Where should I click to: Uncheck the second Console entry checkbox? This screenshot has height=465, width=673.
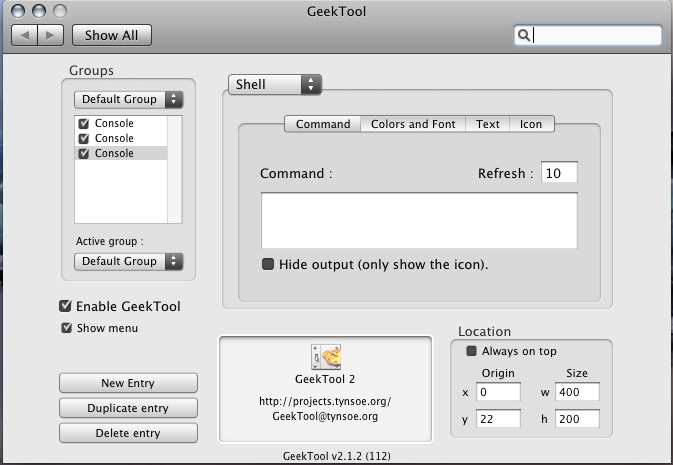pos(84,139)
